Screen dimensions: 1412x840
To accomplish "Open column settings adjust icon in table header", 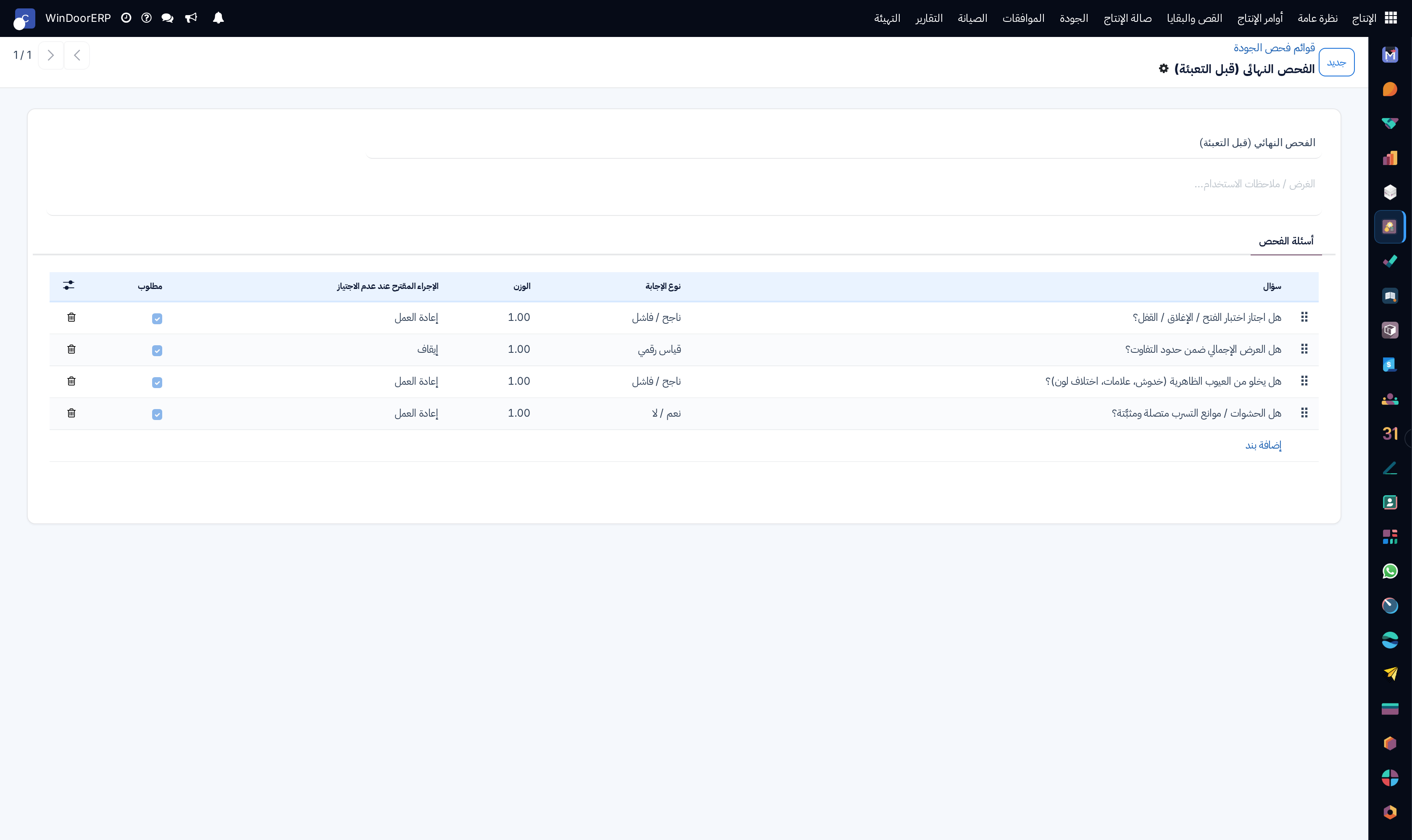I will [x=68, y=285].
